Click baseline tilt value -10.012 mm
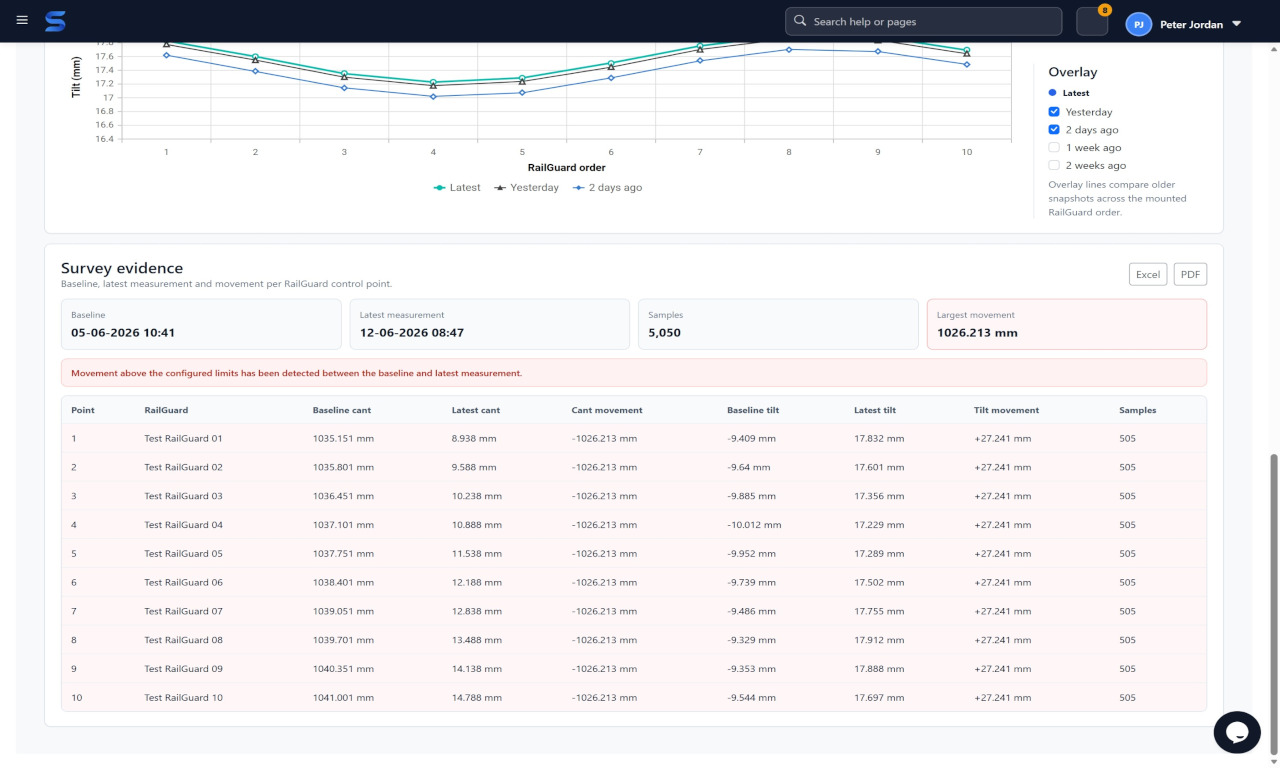1280x768 pixels. (x=754, y=525)
